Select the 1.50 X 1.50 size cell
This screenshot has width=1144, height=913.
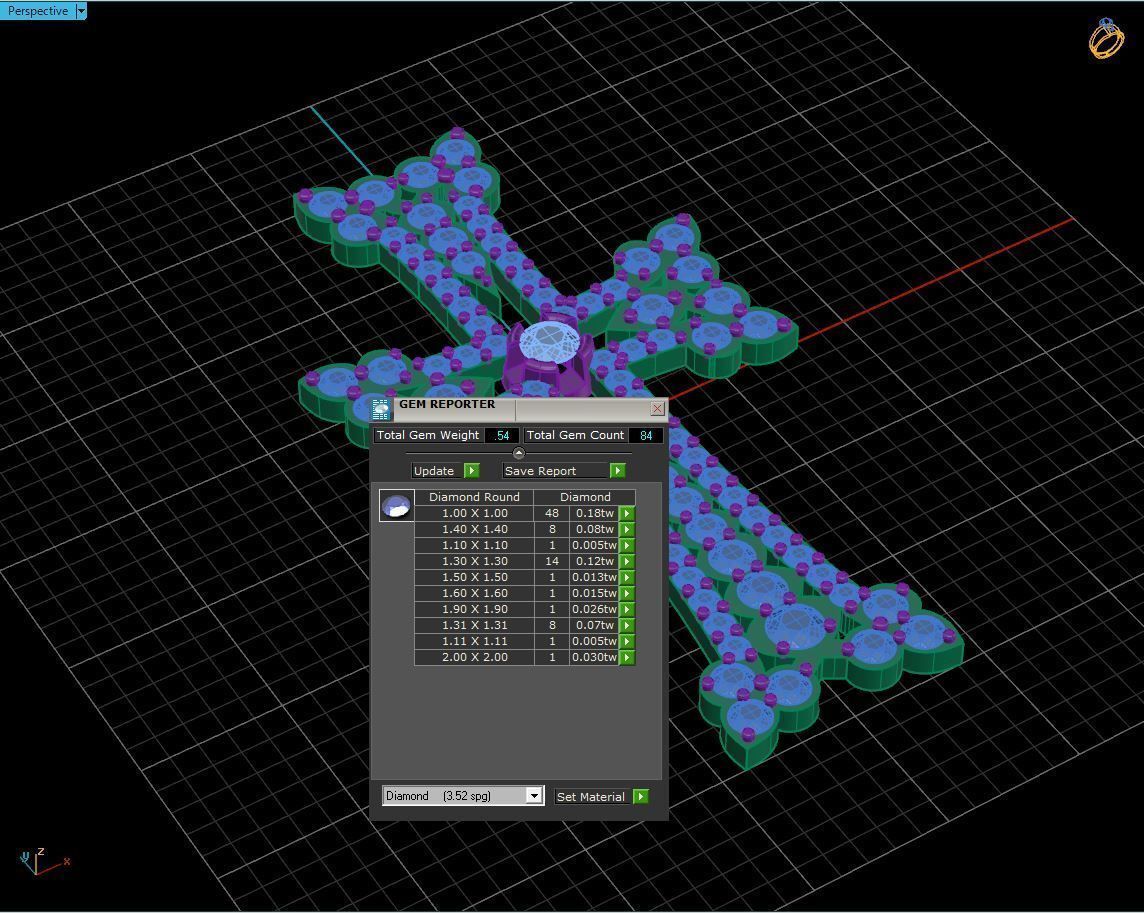click(474, 577)
